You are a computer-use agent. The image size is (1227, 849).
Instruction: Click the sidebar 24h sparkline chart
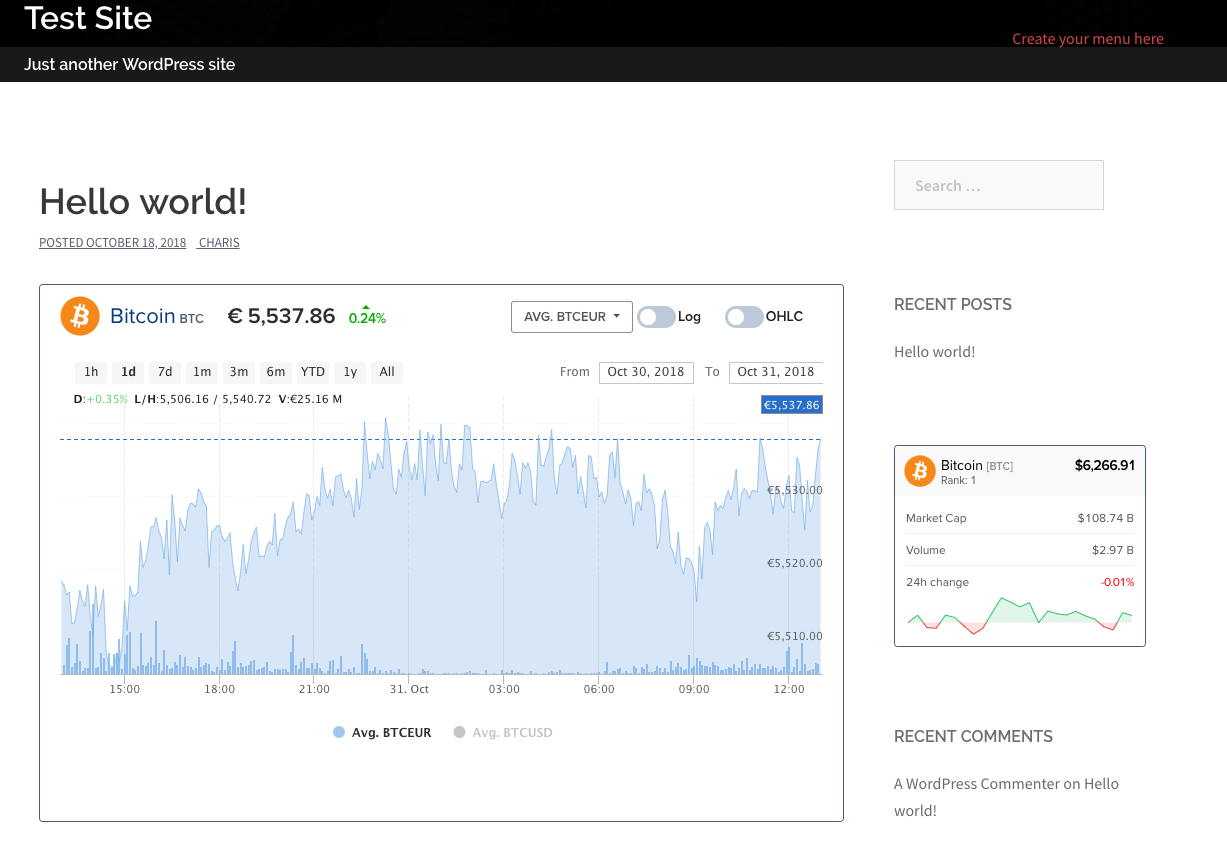(1019, 615)
